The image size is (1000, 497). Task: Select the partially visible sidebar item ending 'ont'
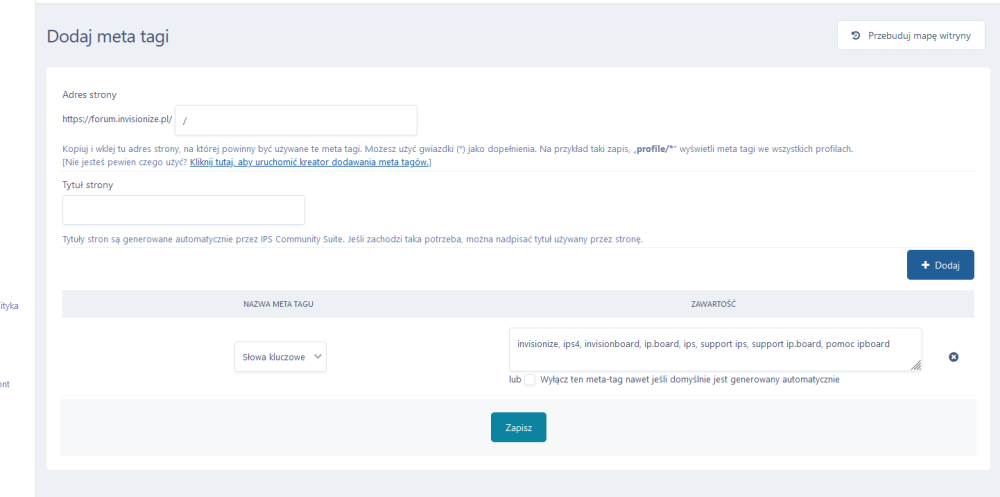click(x=5, y=383)
